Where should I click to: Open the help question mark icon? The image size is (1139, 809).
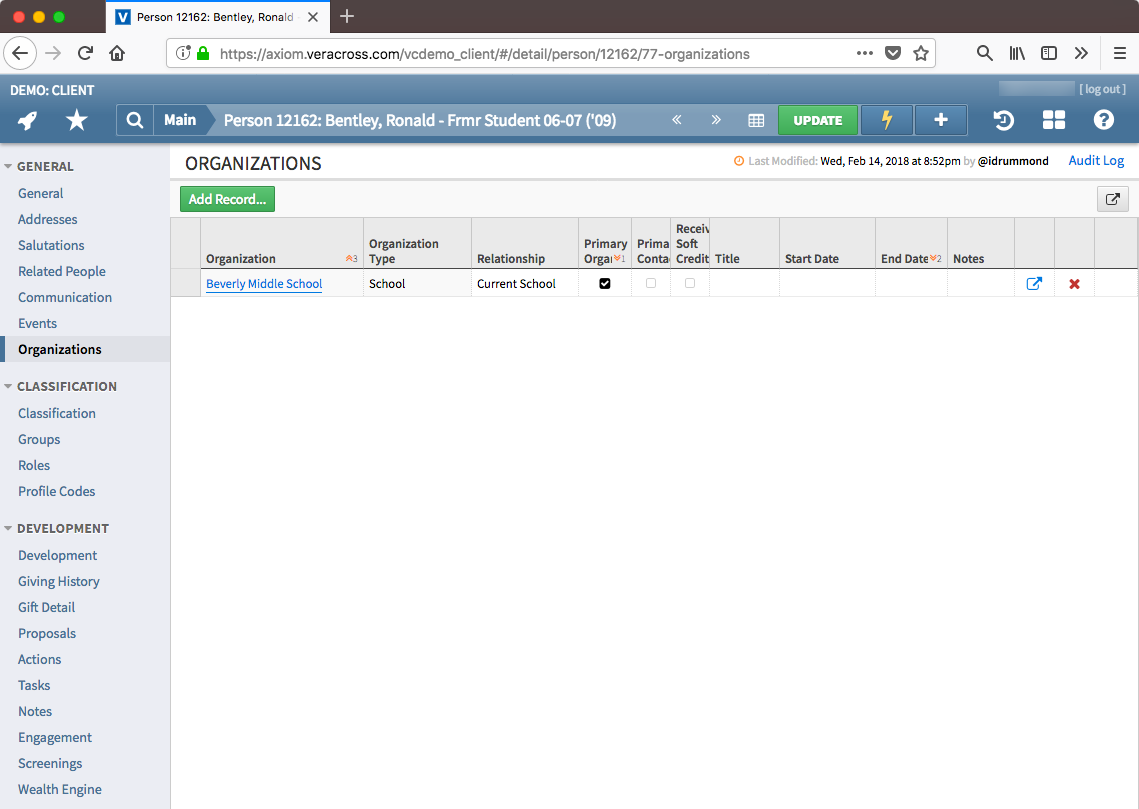(x=1103, y=120)
